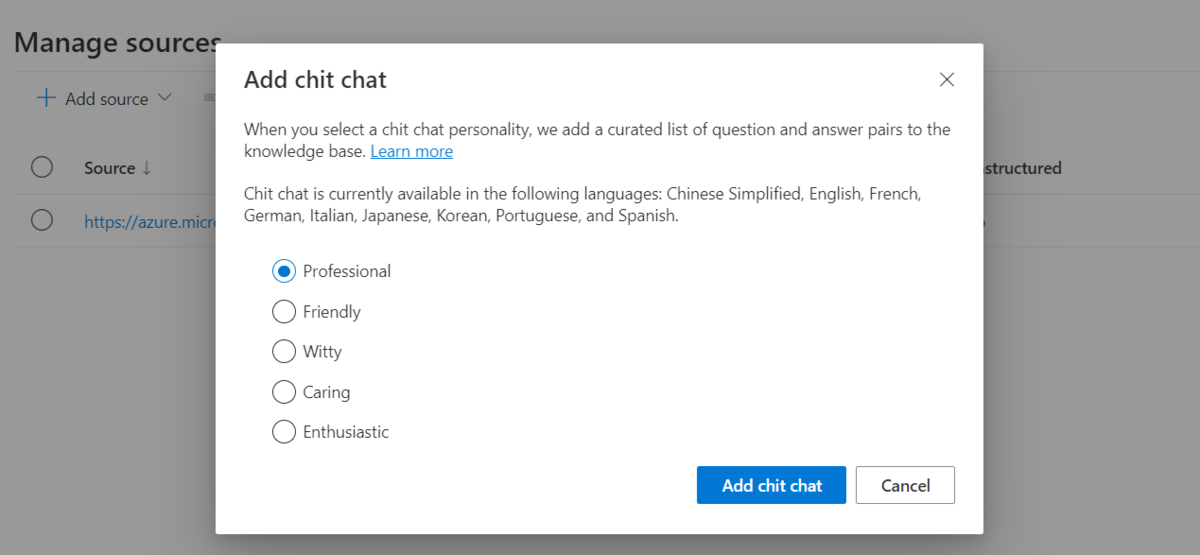Click the partially hidden icon right of Add source
Screen dimensions: 1200x555
pyautogui.click(x=209, y=98)
